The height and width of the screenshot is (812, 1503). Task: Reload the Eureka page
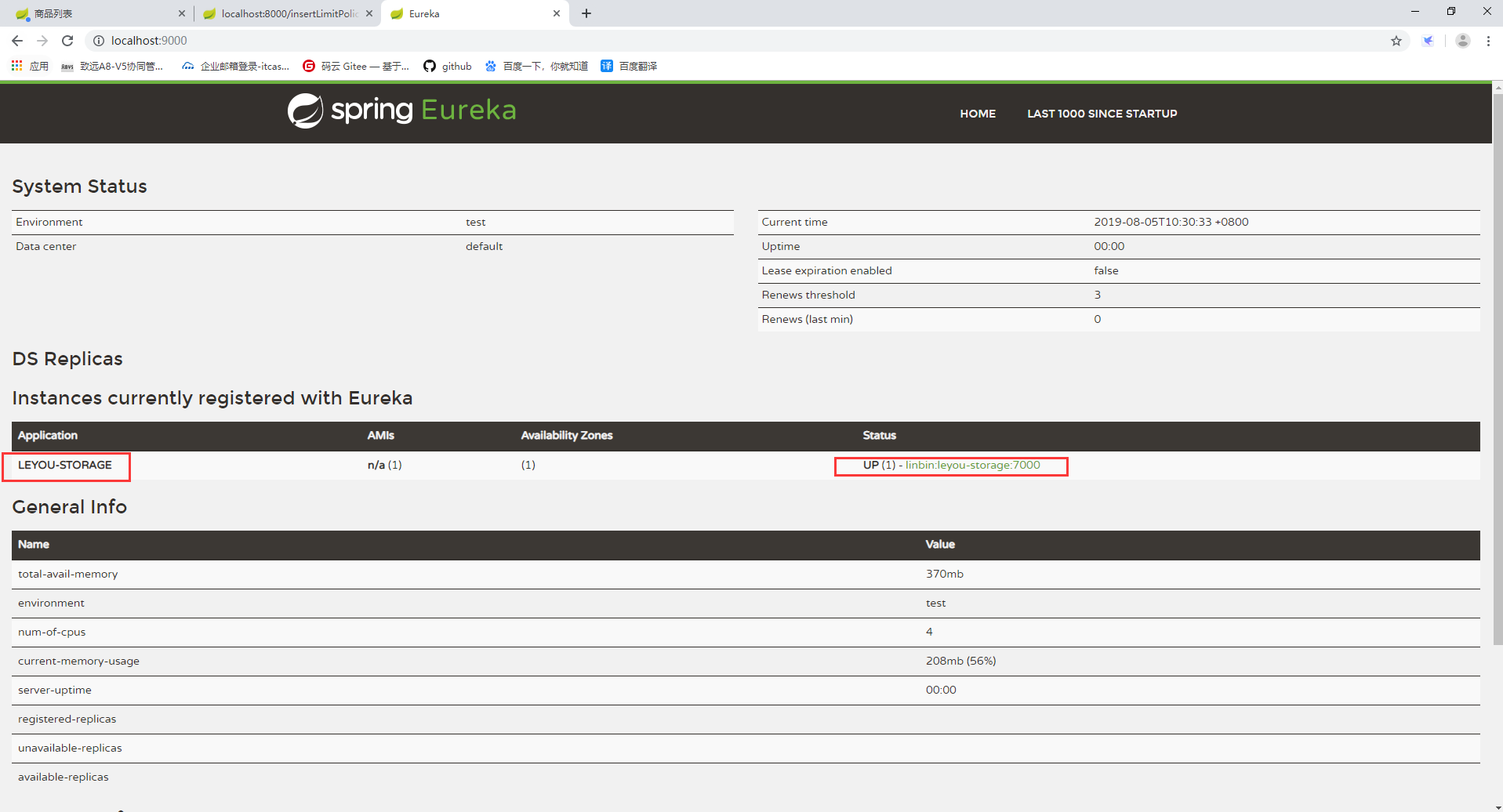click(67, 41)
